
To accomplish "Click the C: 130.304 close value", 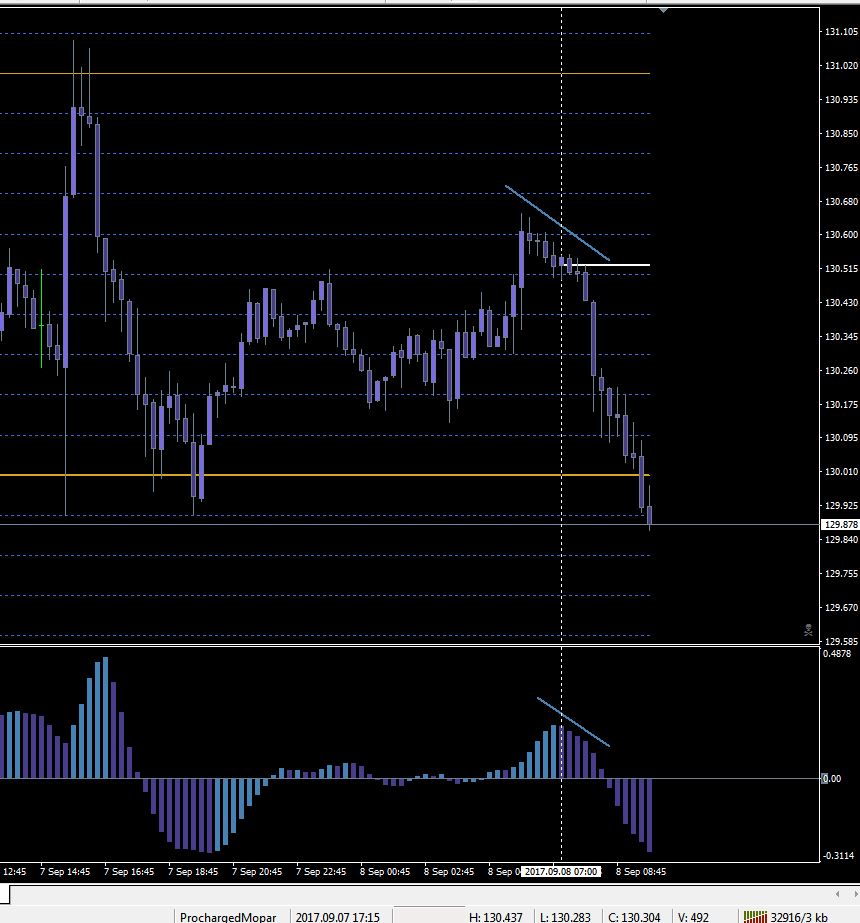I will pyautogui.click(x=634, y=917).
